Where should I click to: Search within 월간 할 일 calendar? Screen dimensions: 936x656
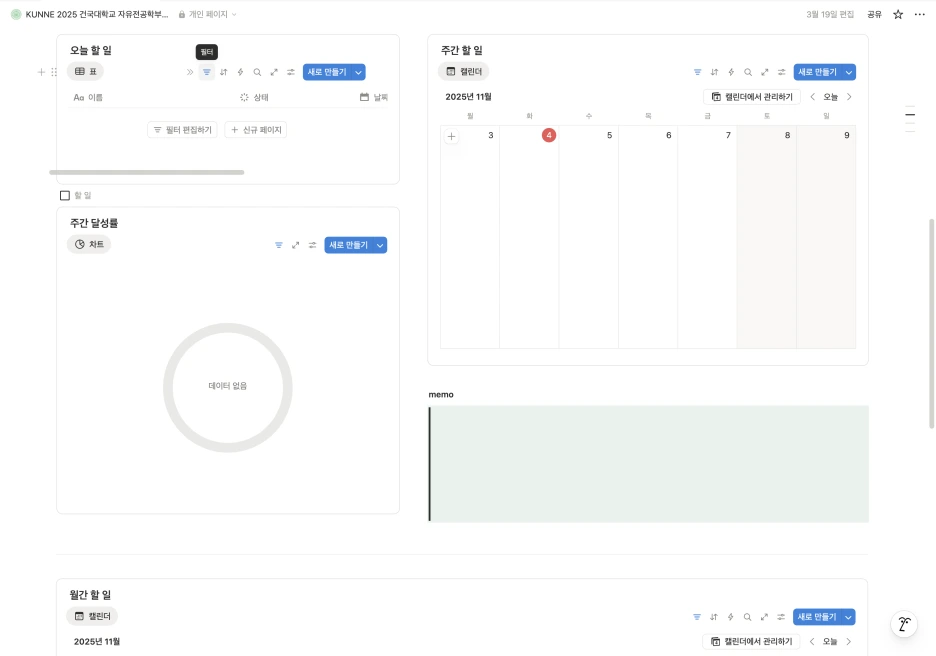pyautogui.click(x=747, y=617)
